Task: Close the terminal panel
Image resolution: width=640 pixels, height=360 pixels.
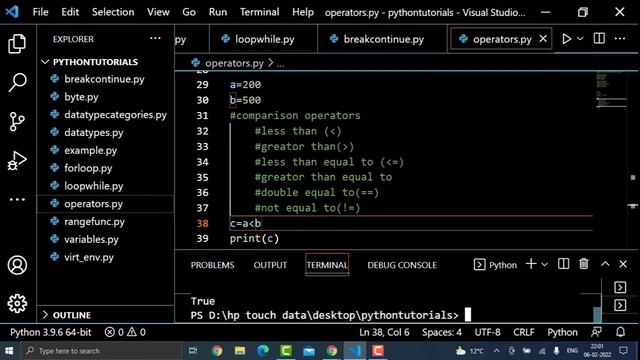Action: coord(623,264)
